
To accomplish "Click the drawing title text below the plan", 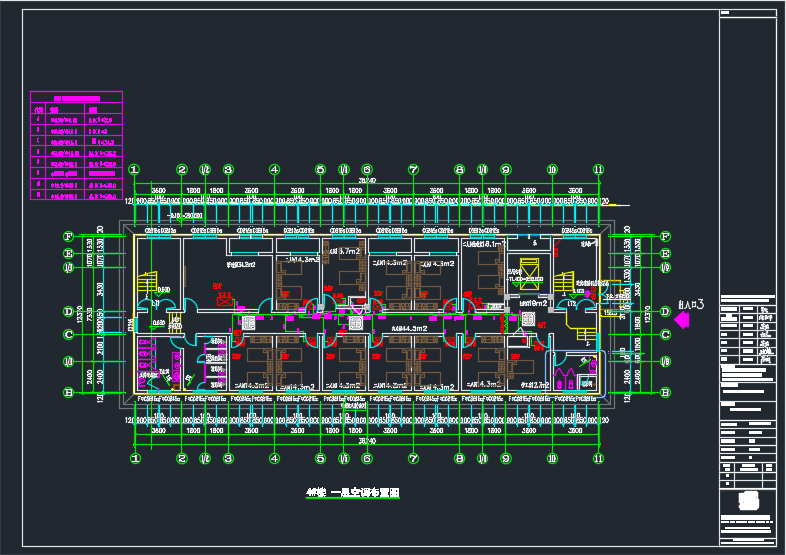I will (353, 493).
